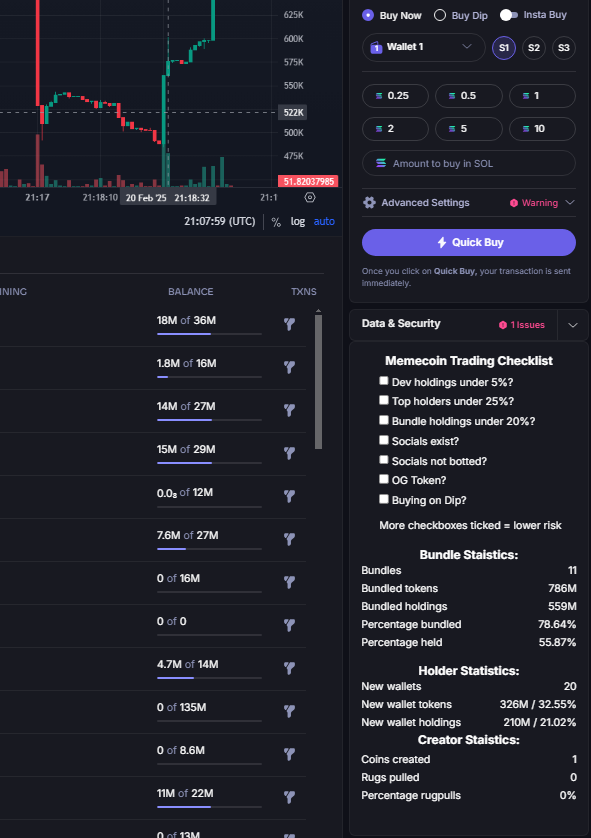The width and height of the screenshot is (591, 838).
Task: Enable the Insta Buy switch
Action: [x=509, y=15]
